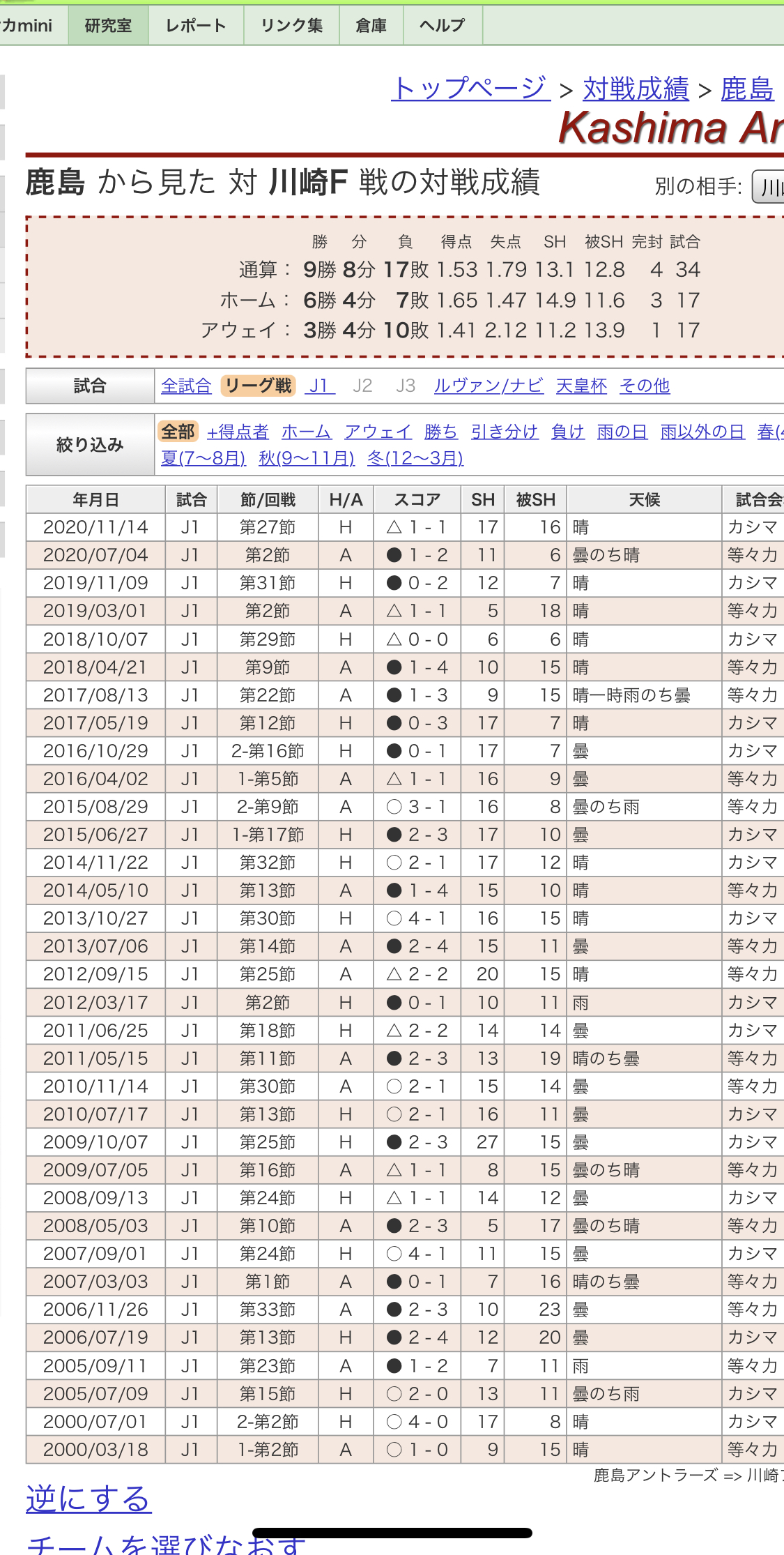Filter by 秋(9〜11月) season
784x1555 pixels.
click(x=307, y=458)
